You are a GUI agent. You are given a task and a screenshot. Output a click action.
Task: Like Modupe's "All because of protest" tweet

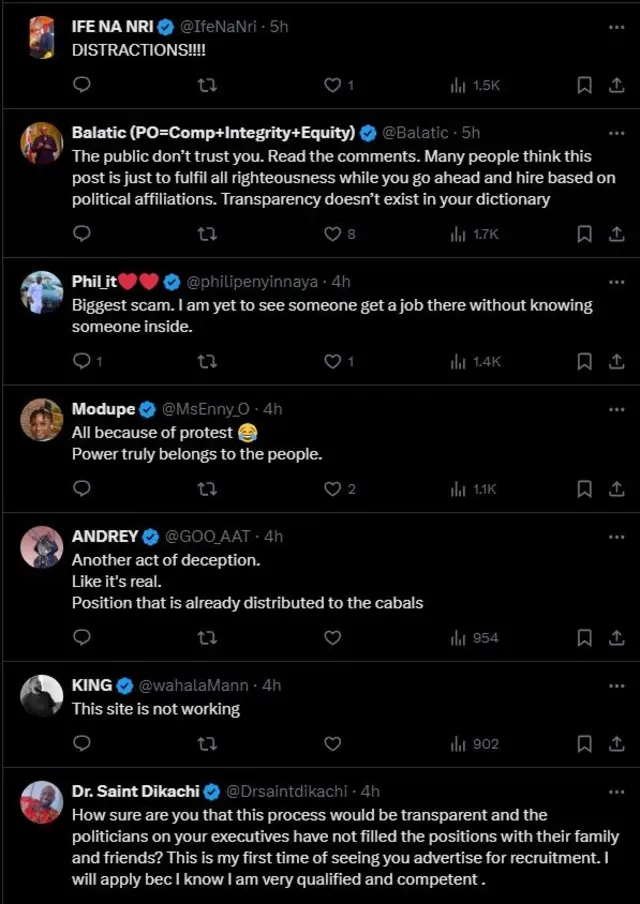coord(332,489)
